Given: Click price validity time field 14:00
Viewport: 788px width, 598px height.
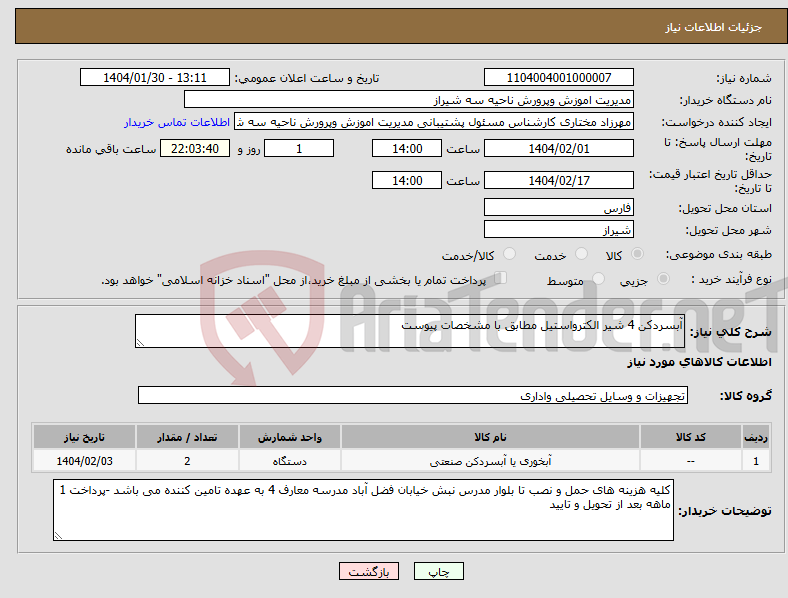Looking at the screenshot, I should (407, 180).
